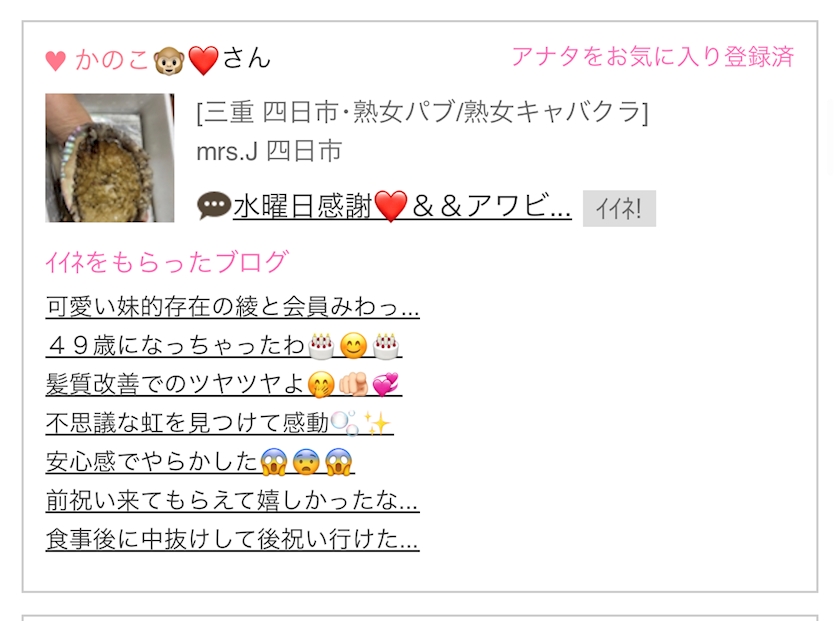Open blog 前祝い来てもらえて嬉しかったな…
Viewport: 840px width, 621px height.
[x=232, y=500]
